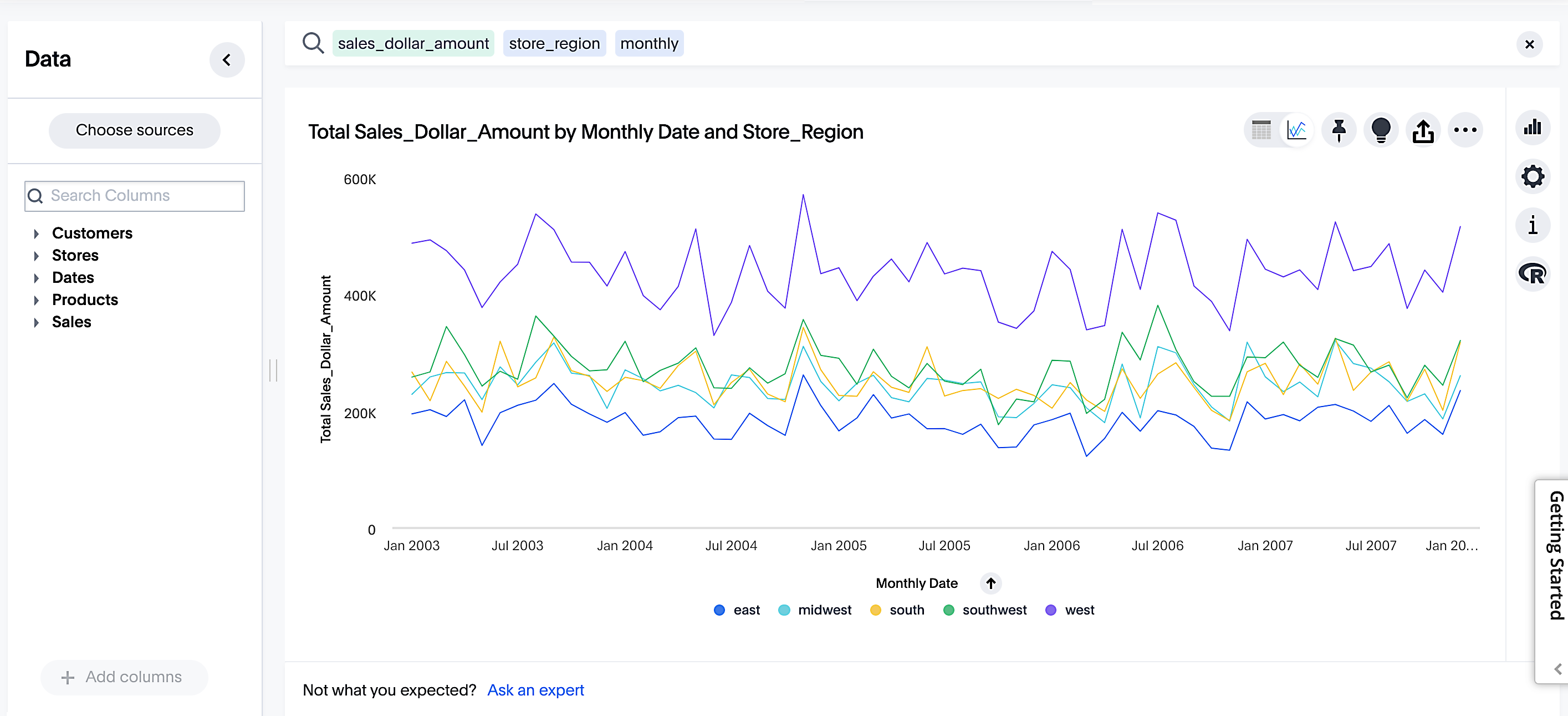The width and height of the screenshot is (1568, 716).
Task: Hide the west series via its legend marker
Action: pyautogui.click(x=1050, y=610)
